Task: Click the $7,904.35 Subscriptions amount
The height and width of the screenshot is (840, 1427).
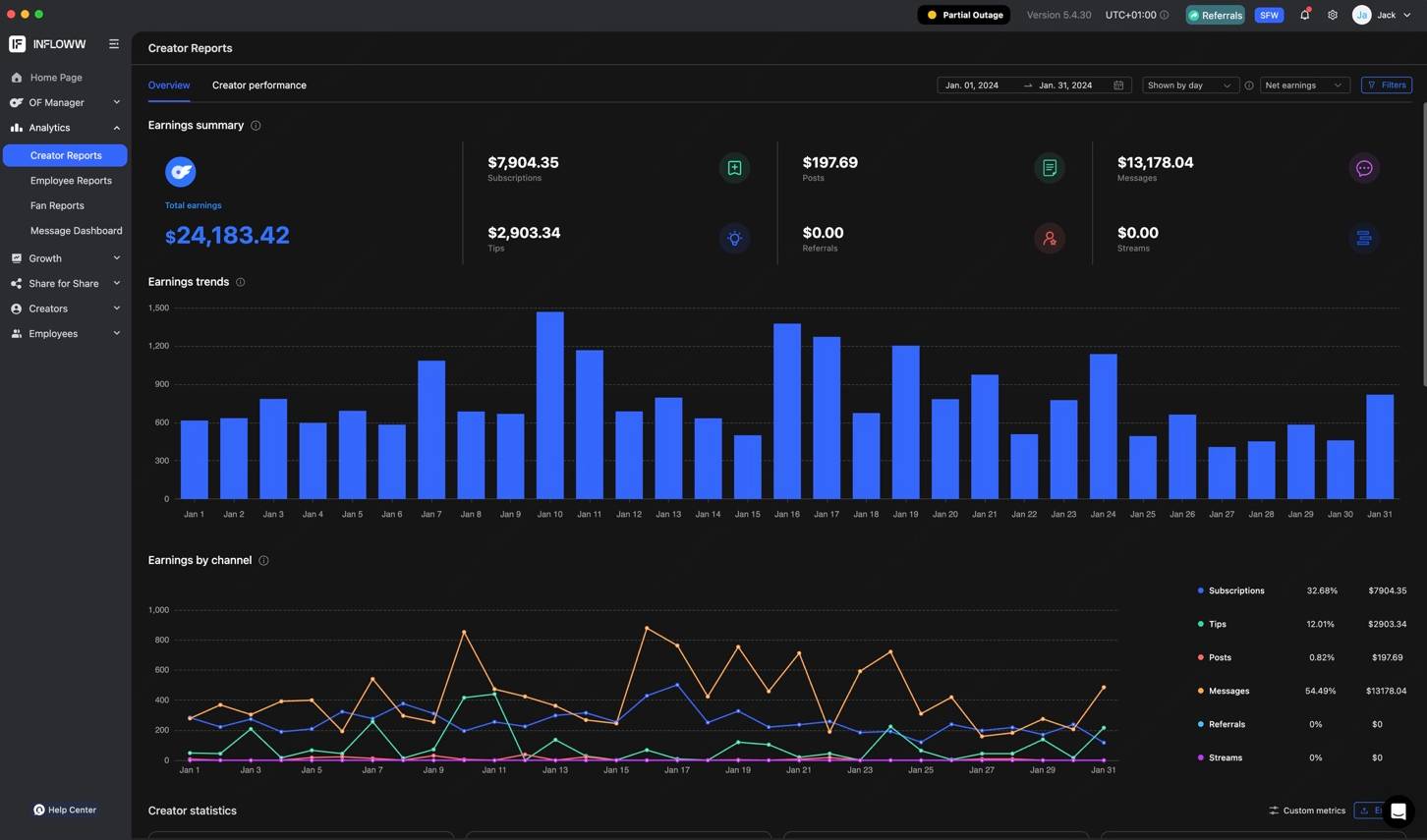Action: coord(523,163)
